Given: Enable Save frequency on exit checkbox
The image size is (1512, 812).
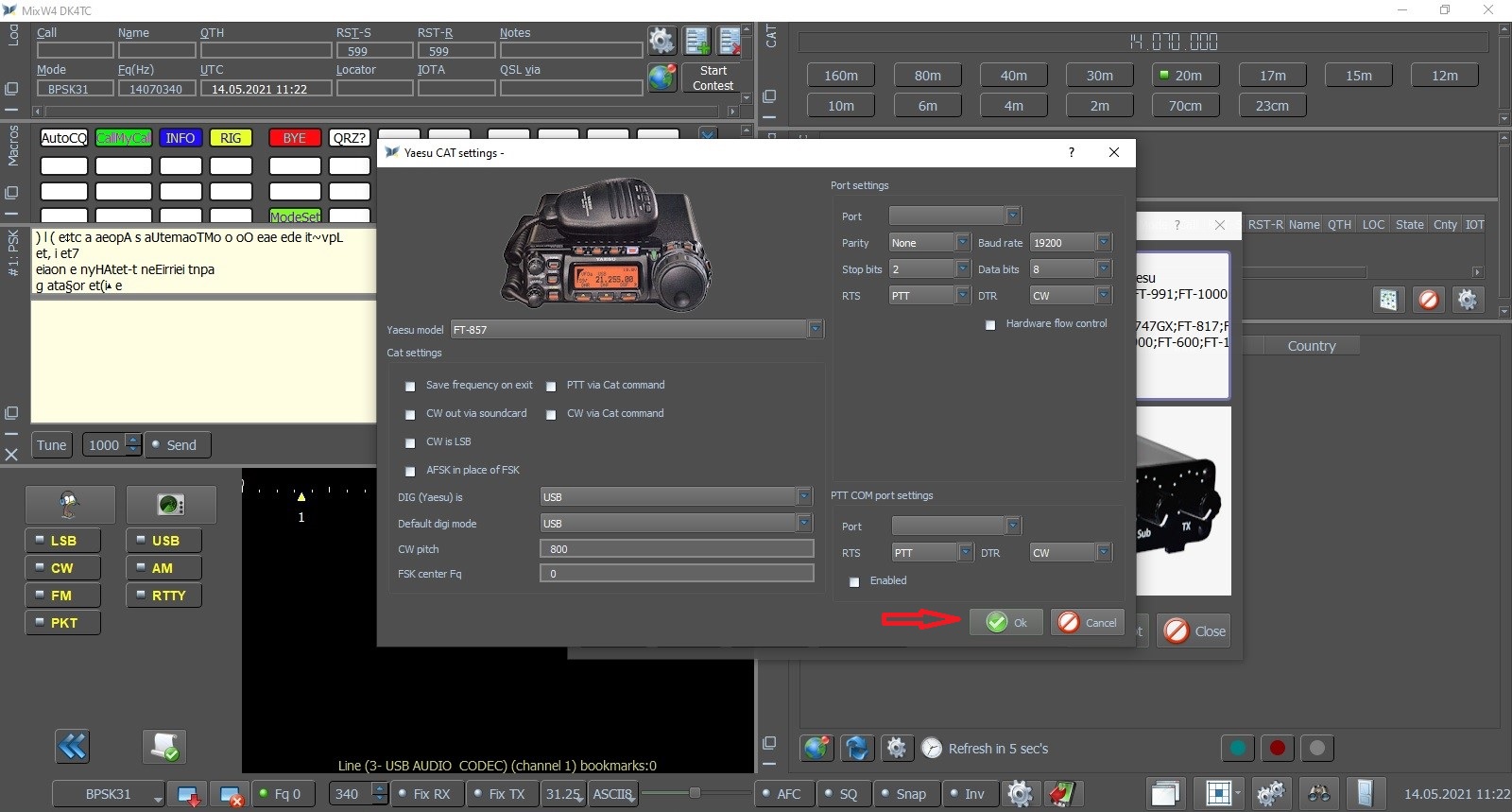Looking at the screenshot, I should pyautogui.click(x=410, y=386).
